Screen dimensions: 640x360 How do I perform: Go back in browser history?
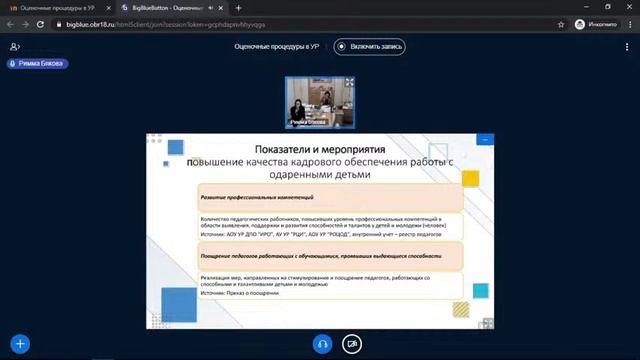[10, 24]
